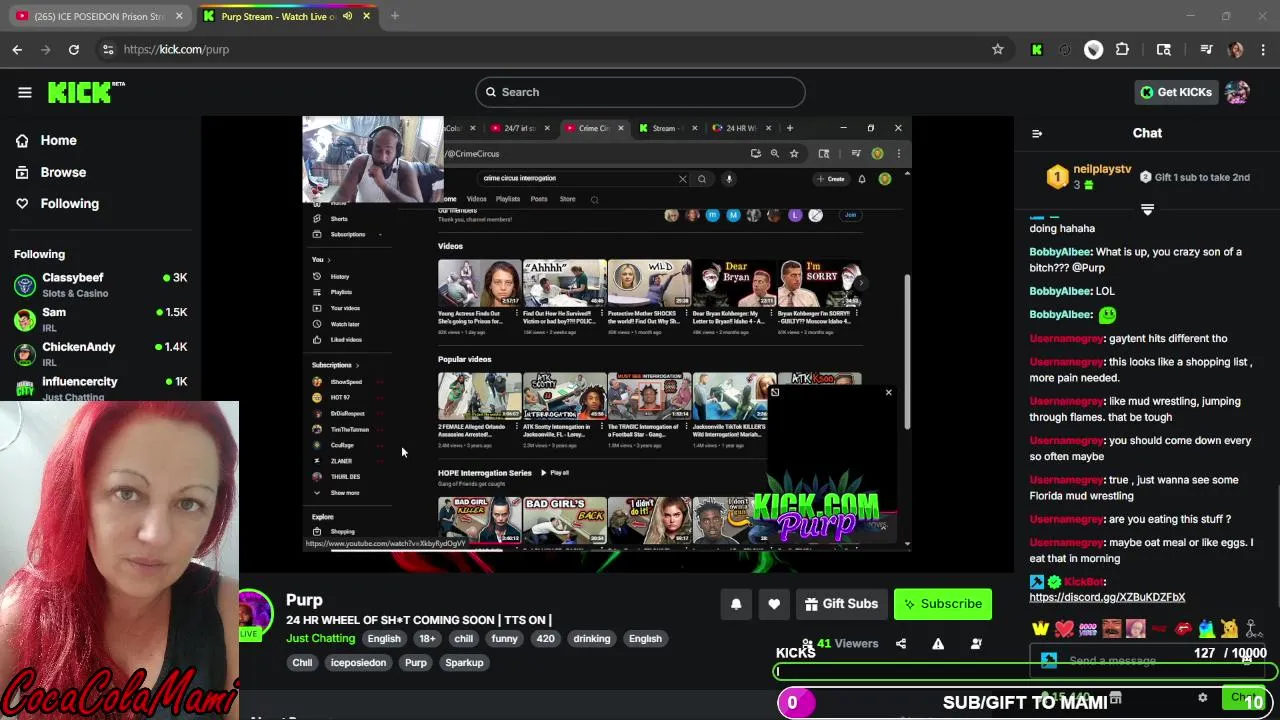The width and height of the screenshot is (1280, 720).
Task: Open the shield extension in Chrome toolbar
Action: click(x=1093, y=49)
